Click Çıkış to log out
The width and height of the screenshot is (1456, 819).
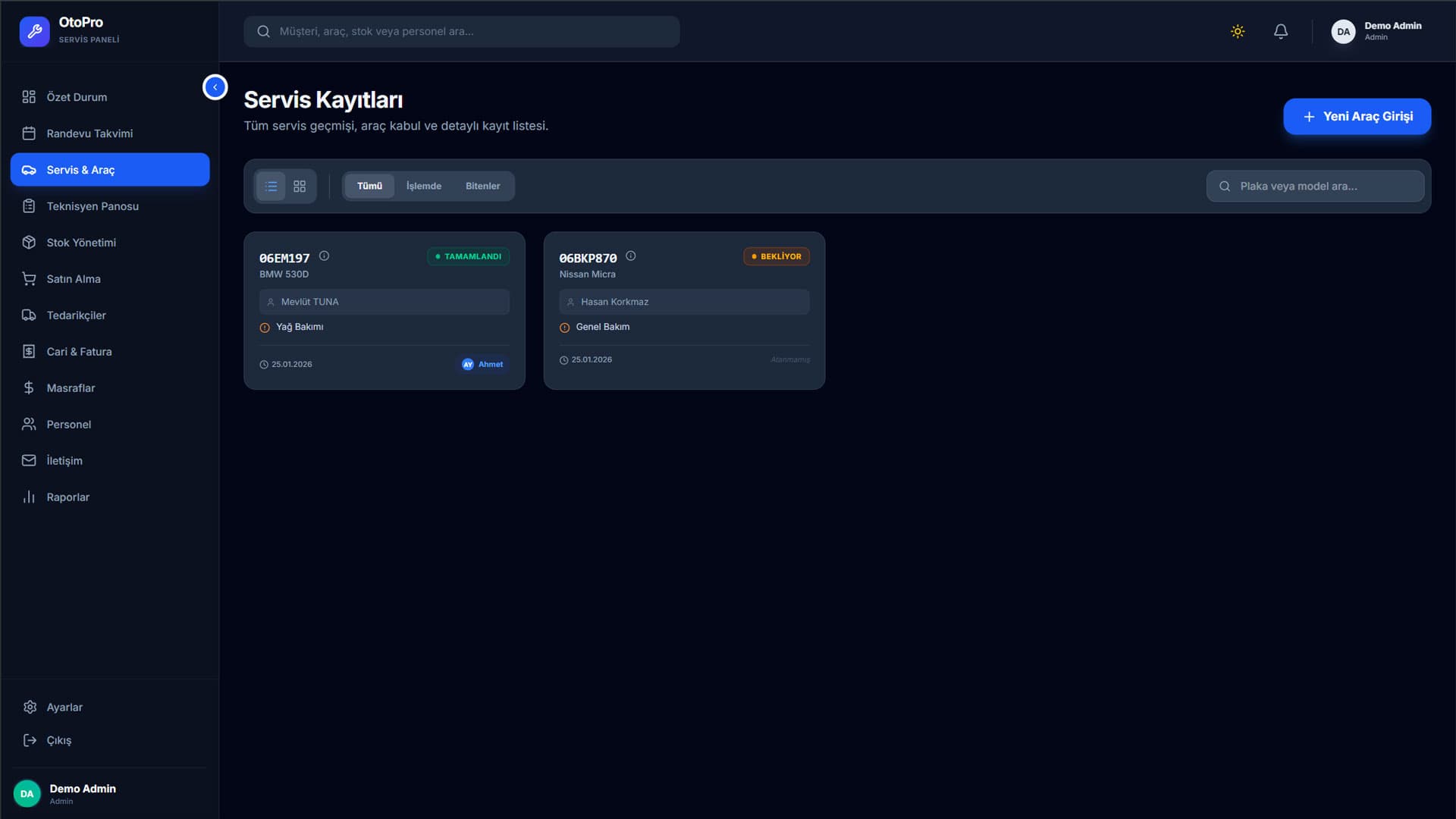58,740
